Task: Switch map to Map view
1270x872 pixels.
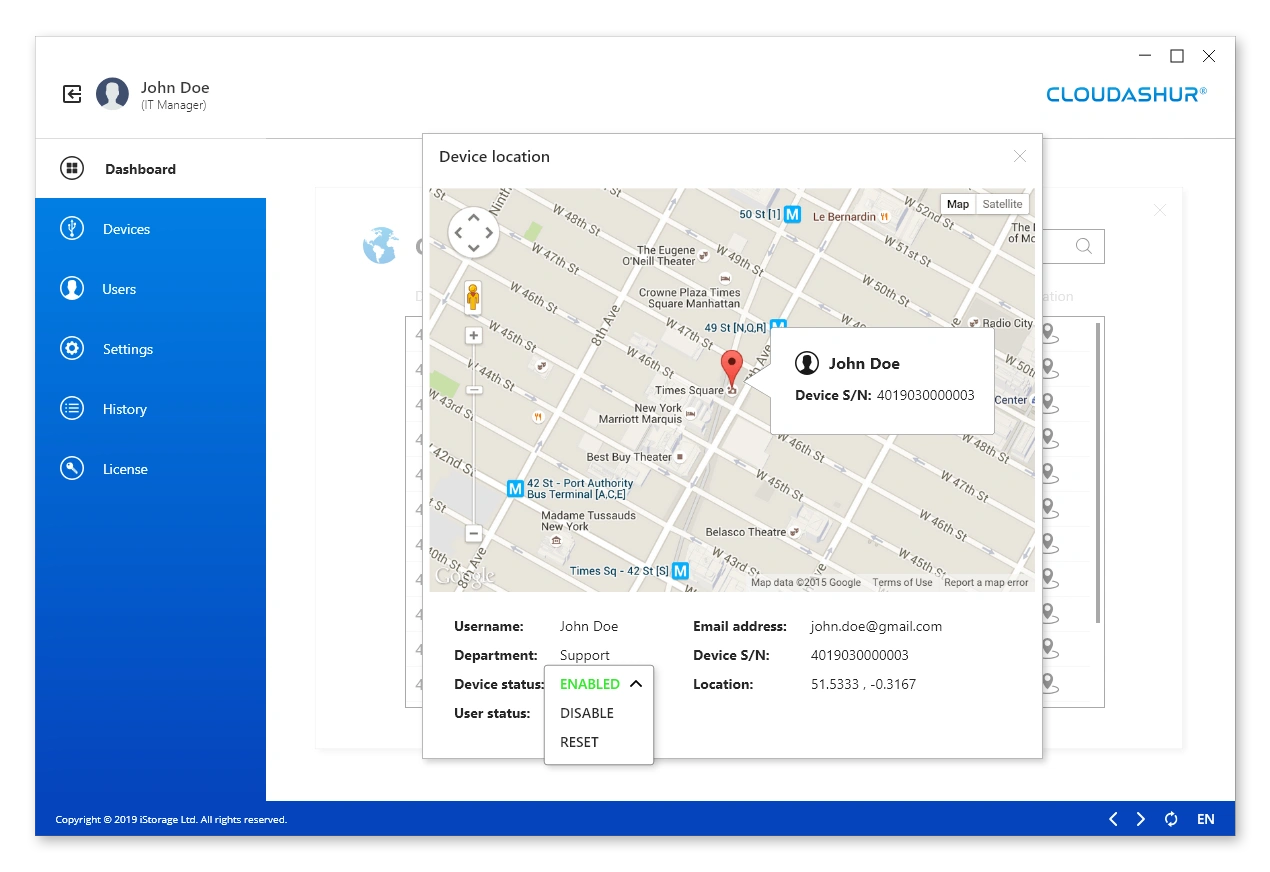Action: pos(958,204)
